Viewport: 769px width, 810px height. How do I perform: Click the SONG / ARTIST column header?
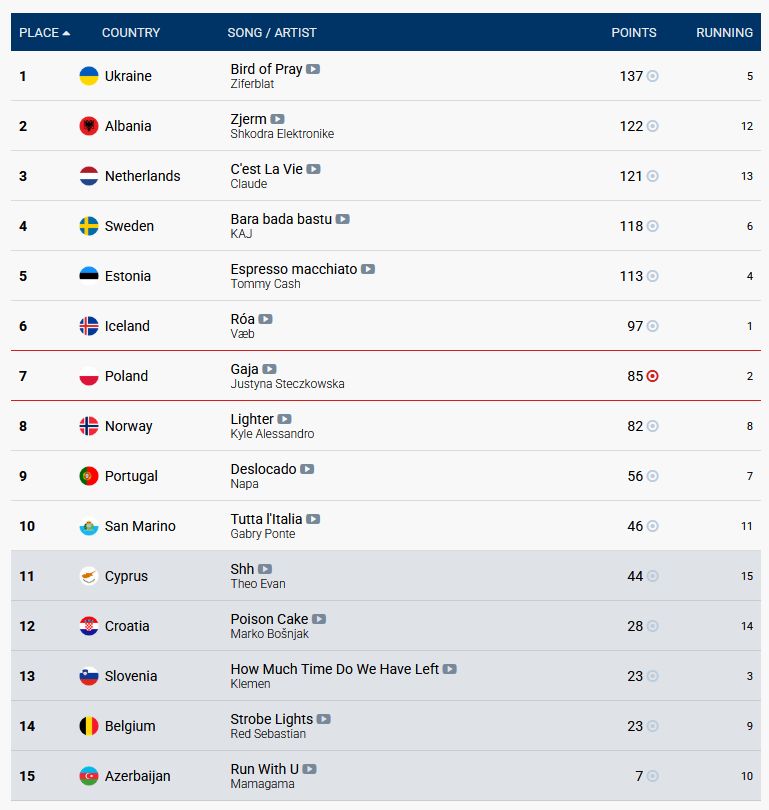(x=272, y=33)
